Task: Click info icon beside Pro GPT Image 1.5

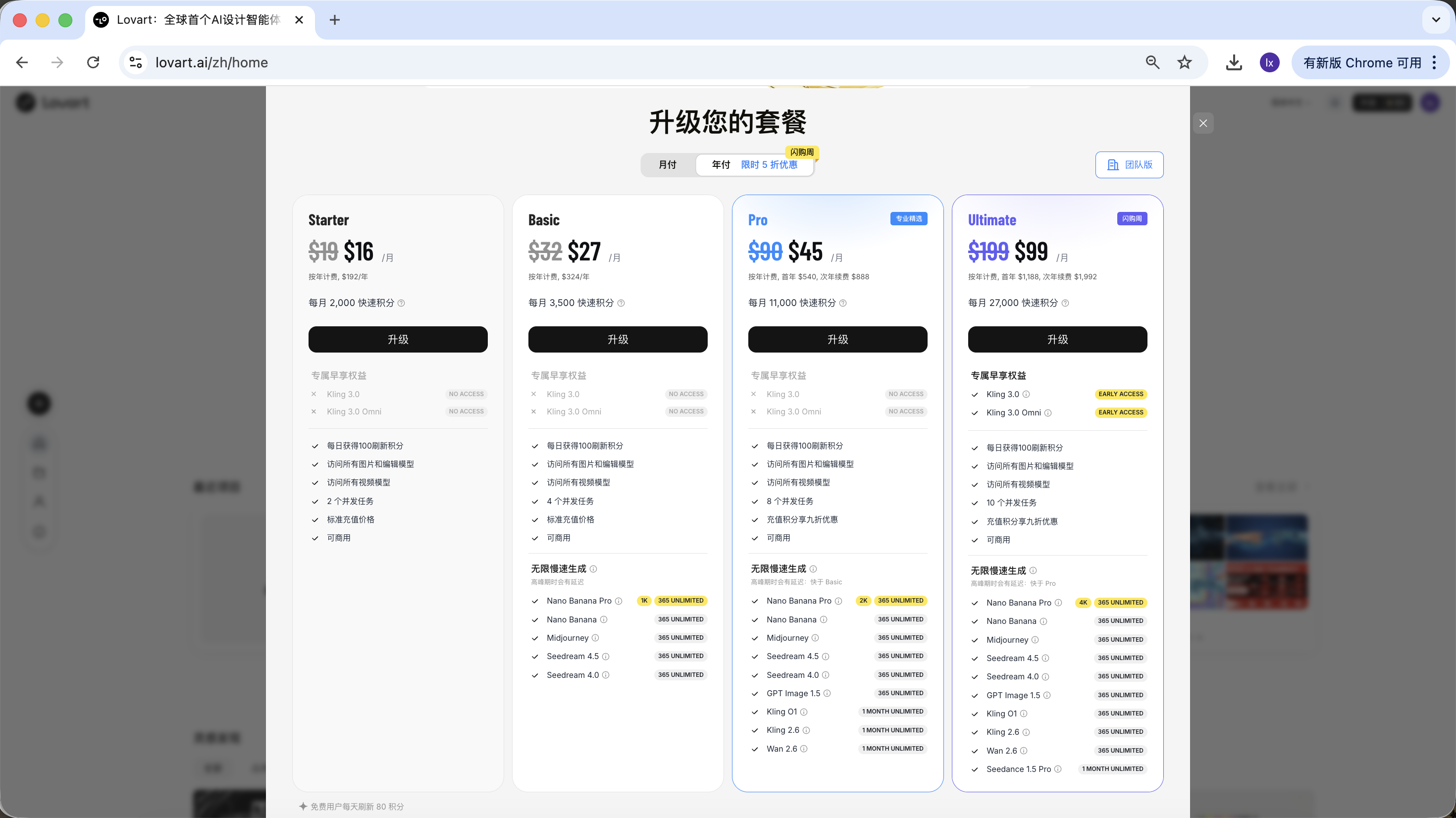Action: point(827,693)
